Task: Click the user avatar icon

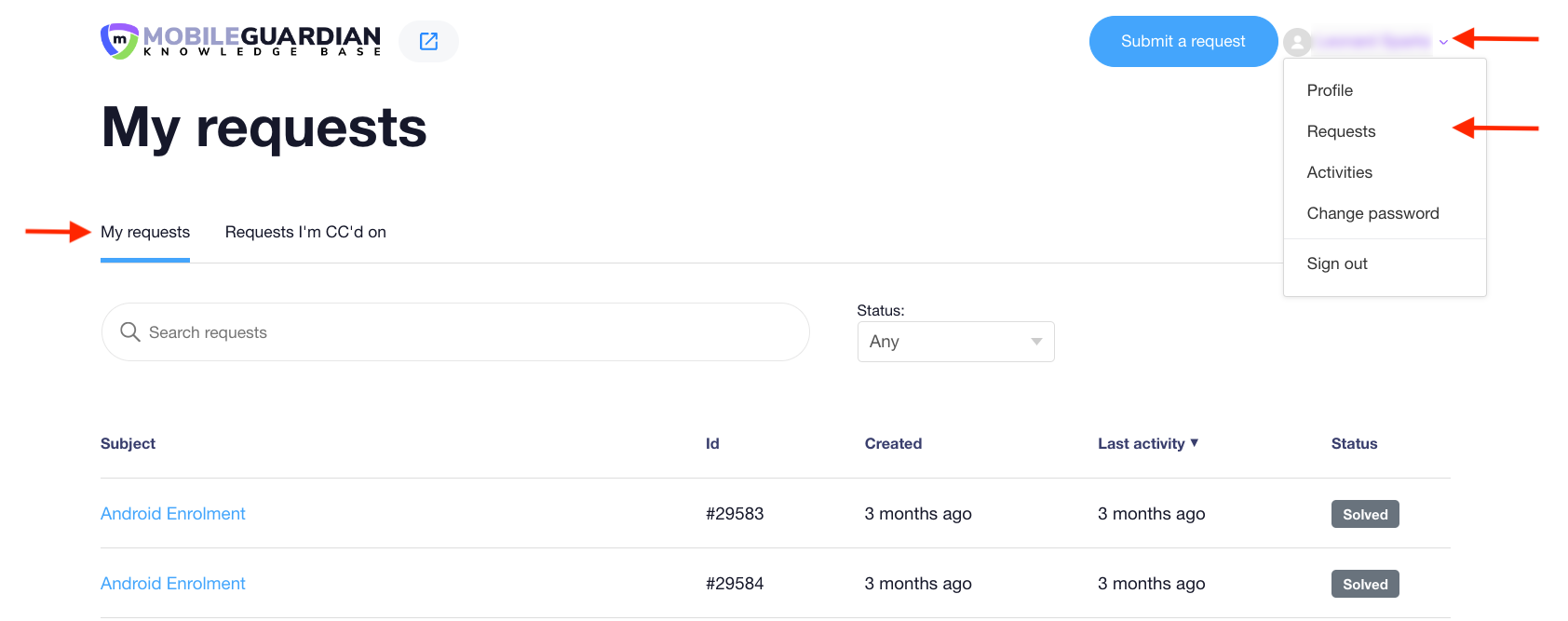Action: [1297, 42]
